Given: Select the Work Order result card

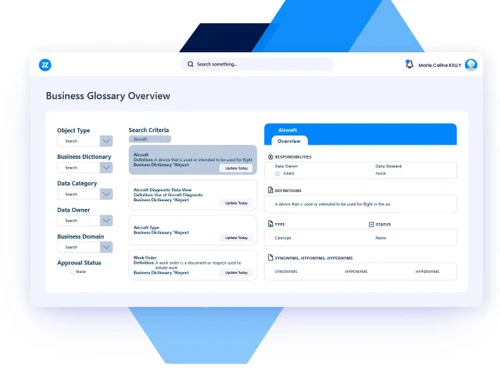Looking at the screenshot, I should (x=193, y=265).
